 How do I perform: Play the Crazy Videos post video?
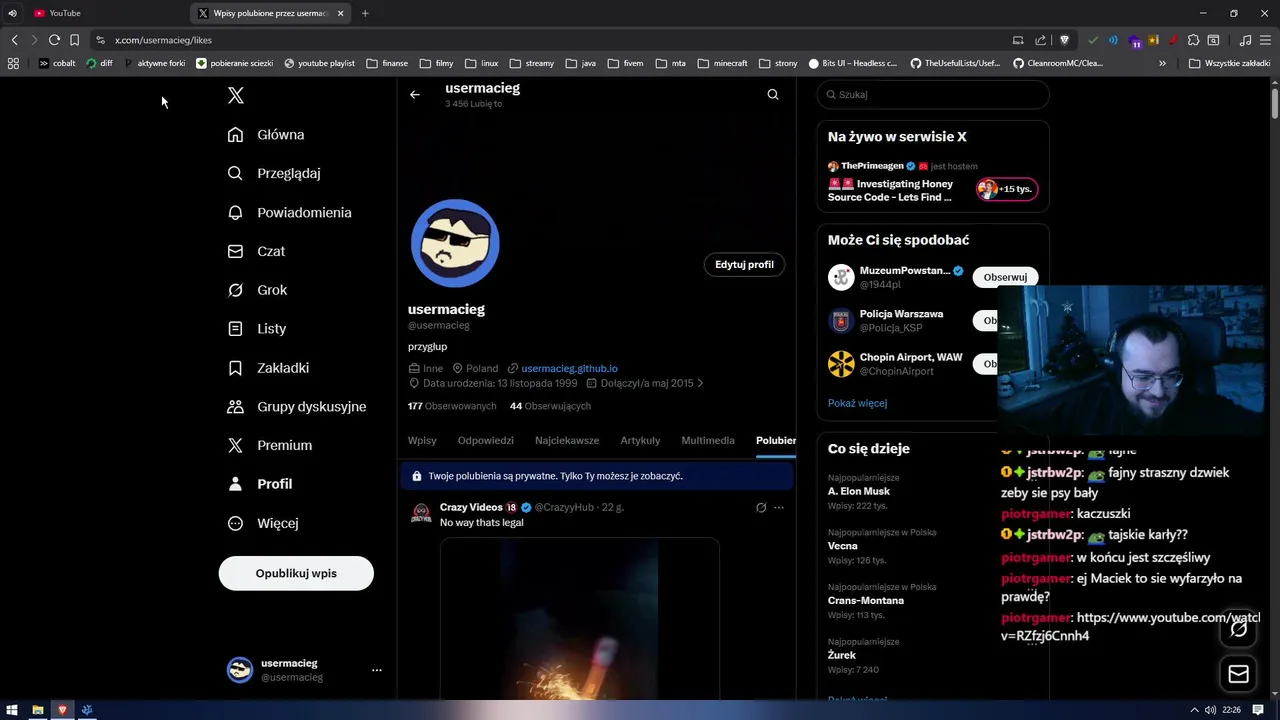pos(580,618)
